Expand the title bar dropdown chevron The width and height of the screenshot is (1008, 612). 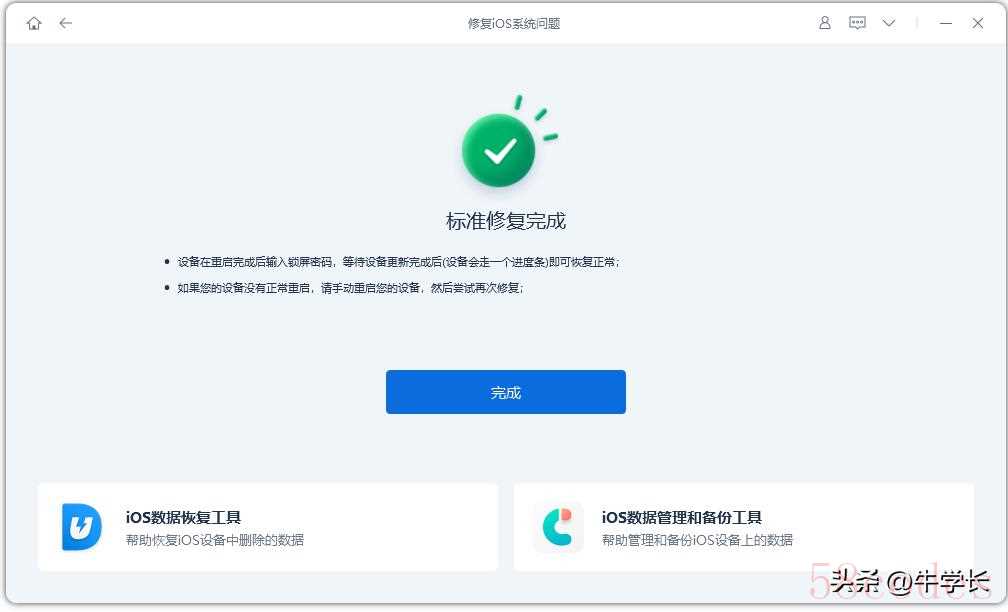coord(889,24)
